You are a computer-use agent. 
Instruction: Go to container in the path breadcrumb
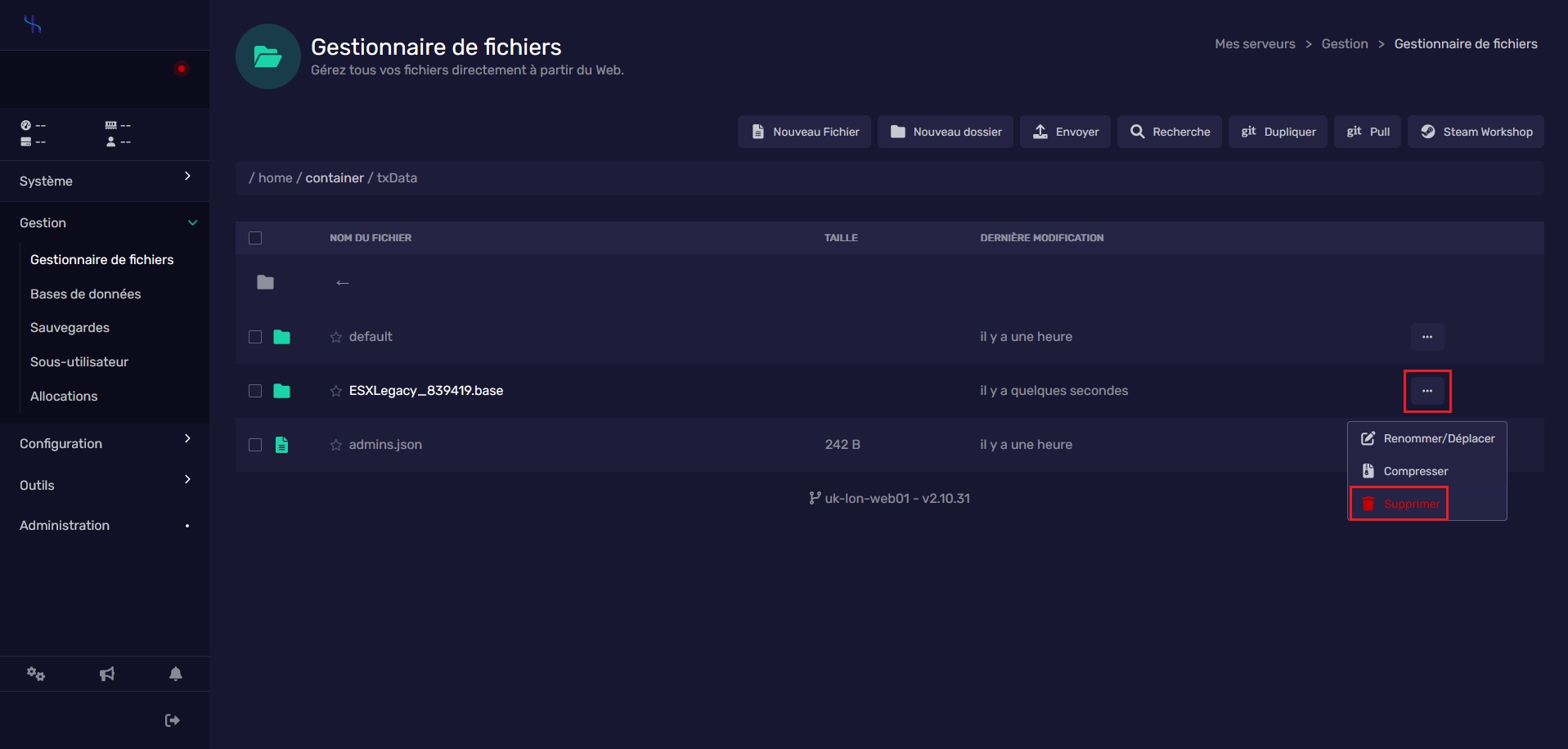coord(335,178)
